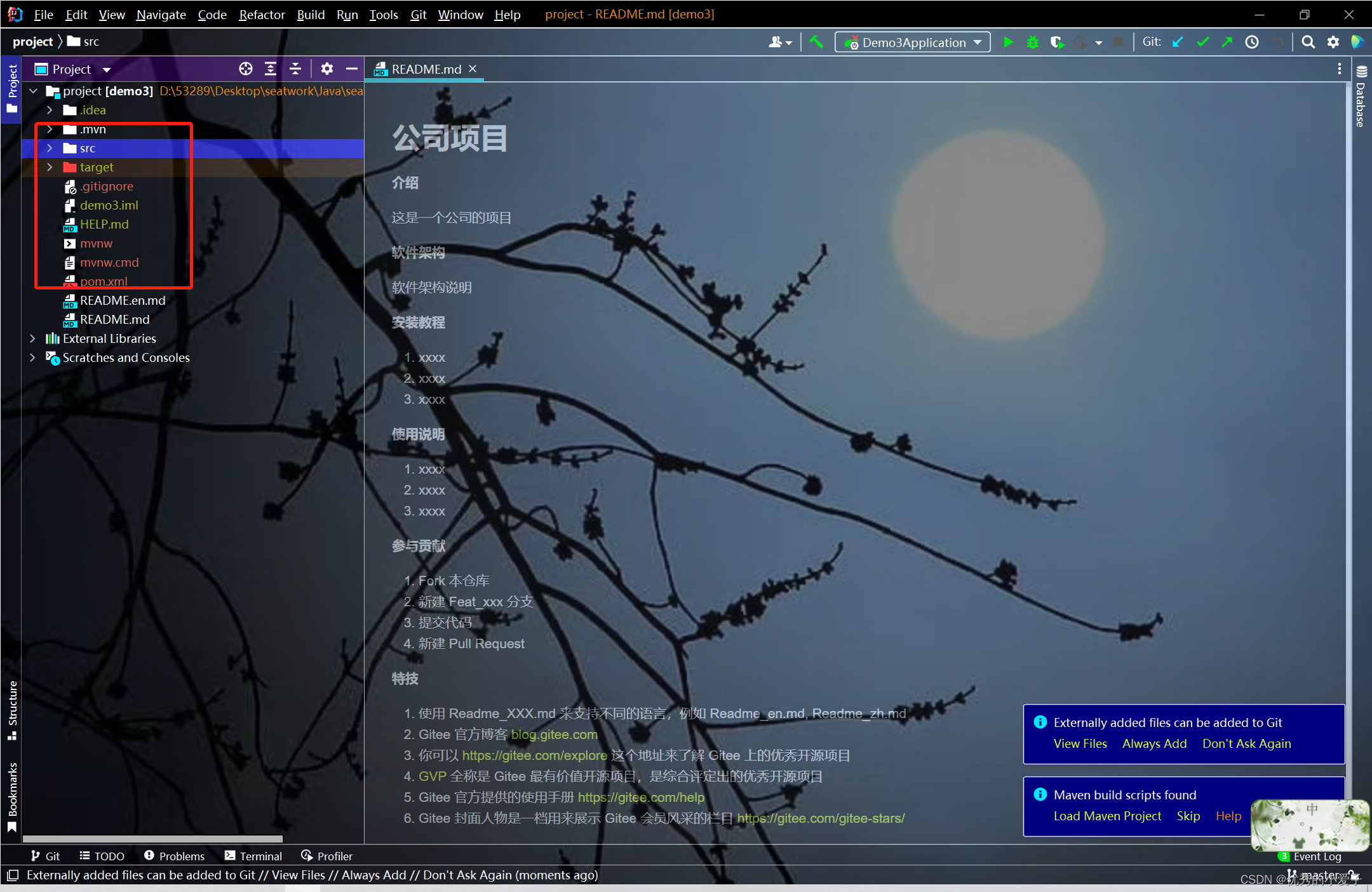Click the Search everywhere icon
This screenshot has height=892, width=1372.
[1309, 42]
